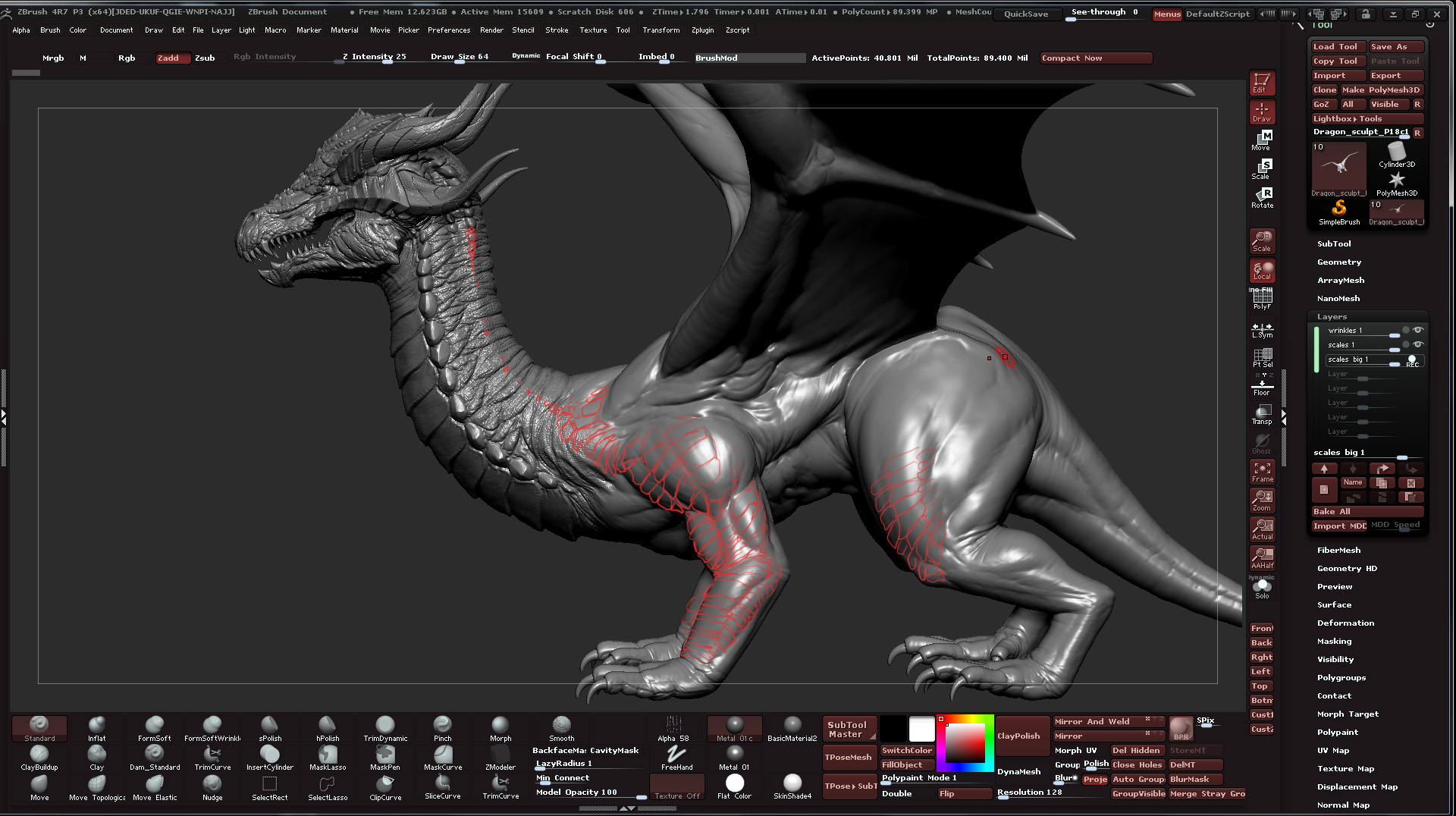Expand the Deformation section

[x=1345, y=623]
